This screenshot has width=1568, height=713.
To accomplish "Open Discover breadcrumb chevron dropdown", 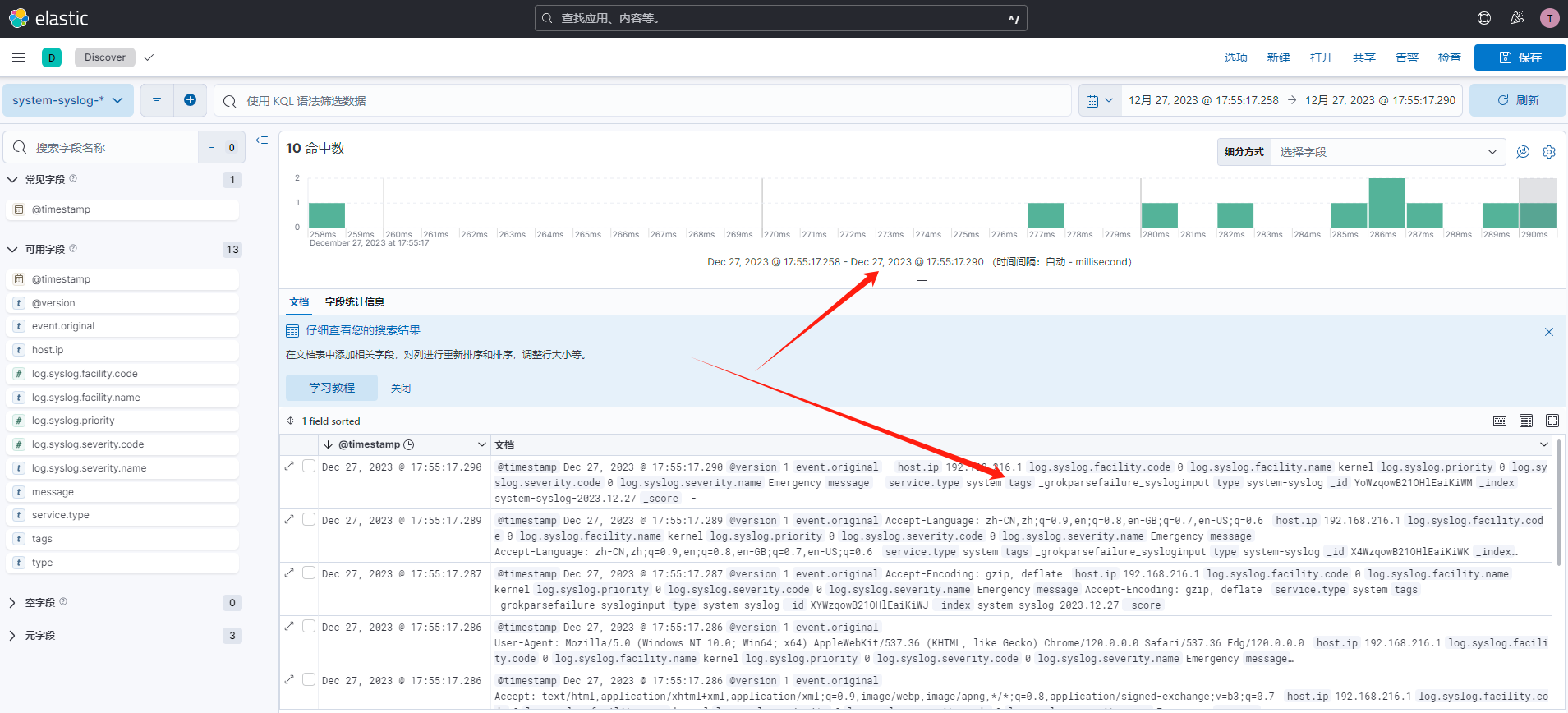I will [x=149, y=57].
